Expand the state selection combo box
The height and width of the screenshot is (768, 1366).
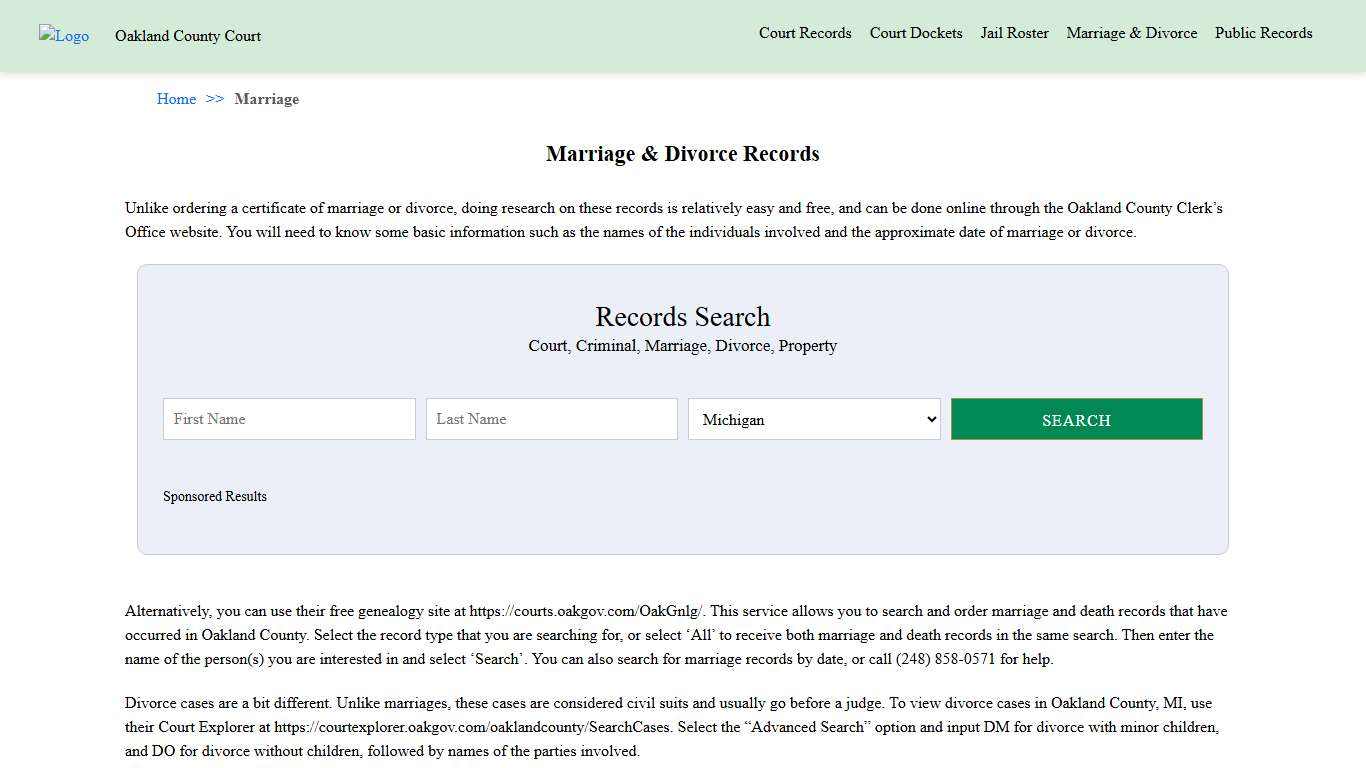click(813, 419)
